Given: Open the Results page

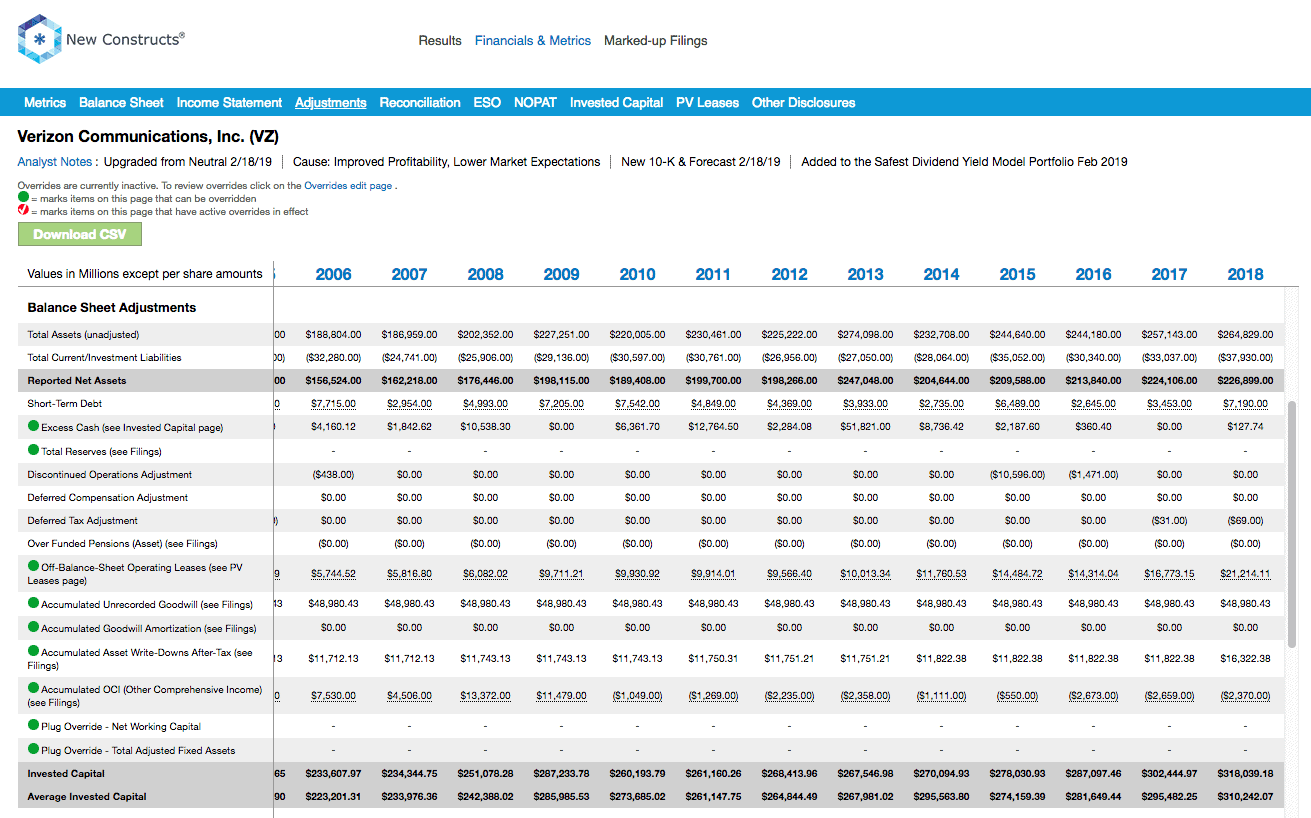Looking at the screenshot, I should click(x=440, y=41).
